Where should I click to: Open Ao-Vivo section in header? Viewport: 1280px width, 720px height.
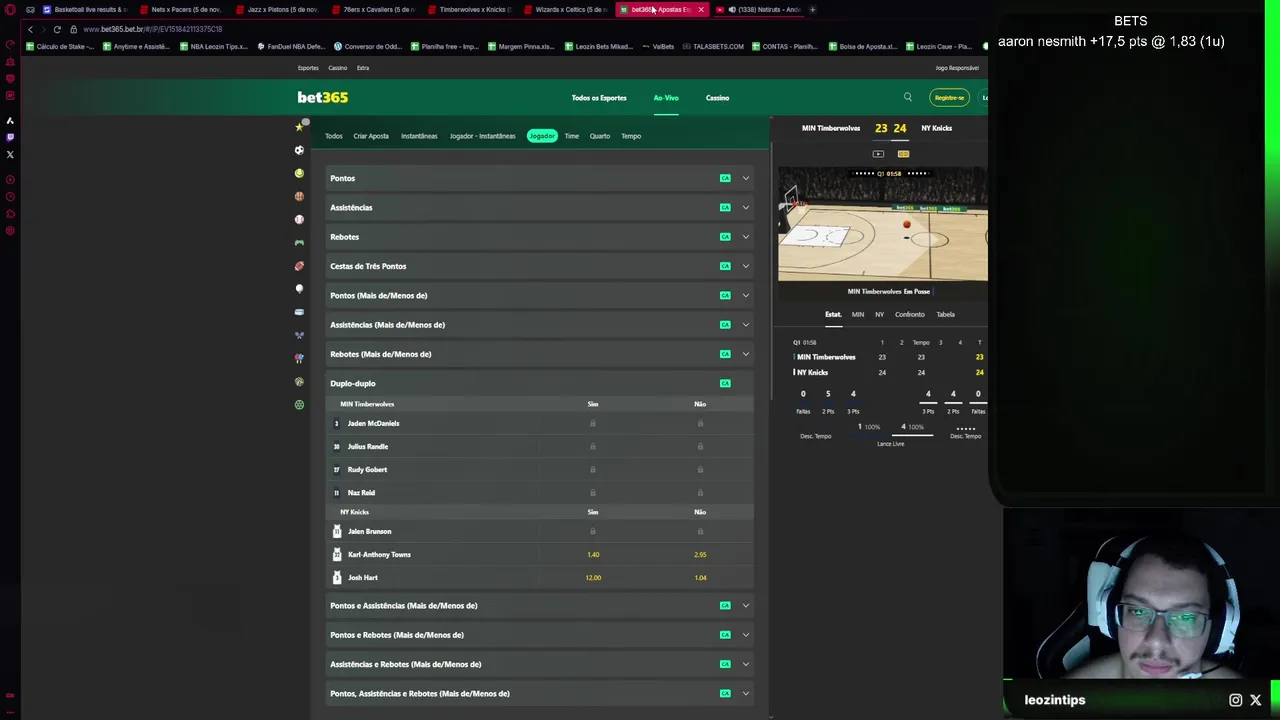tap(666, 98)
